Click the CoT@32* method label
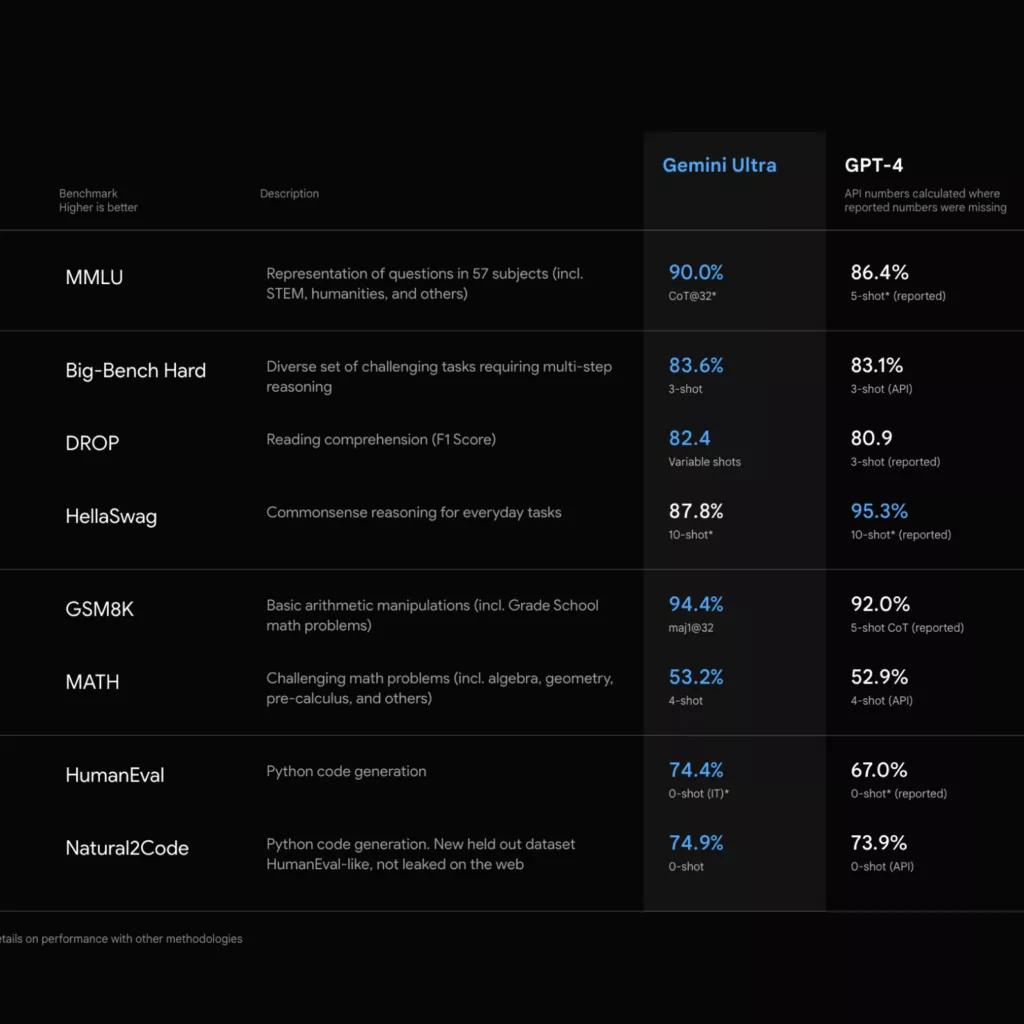 coord(692,296)
